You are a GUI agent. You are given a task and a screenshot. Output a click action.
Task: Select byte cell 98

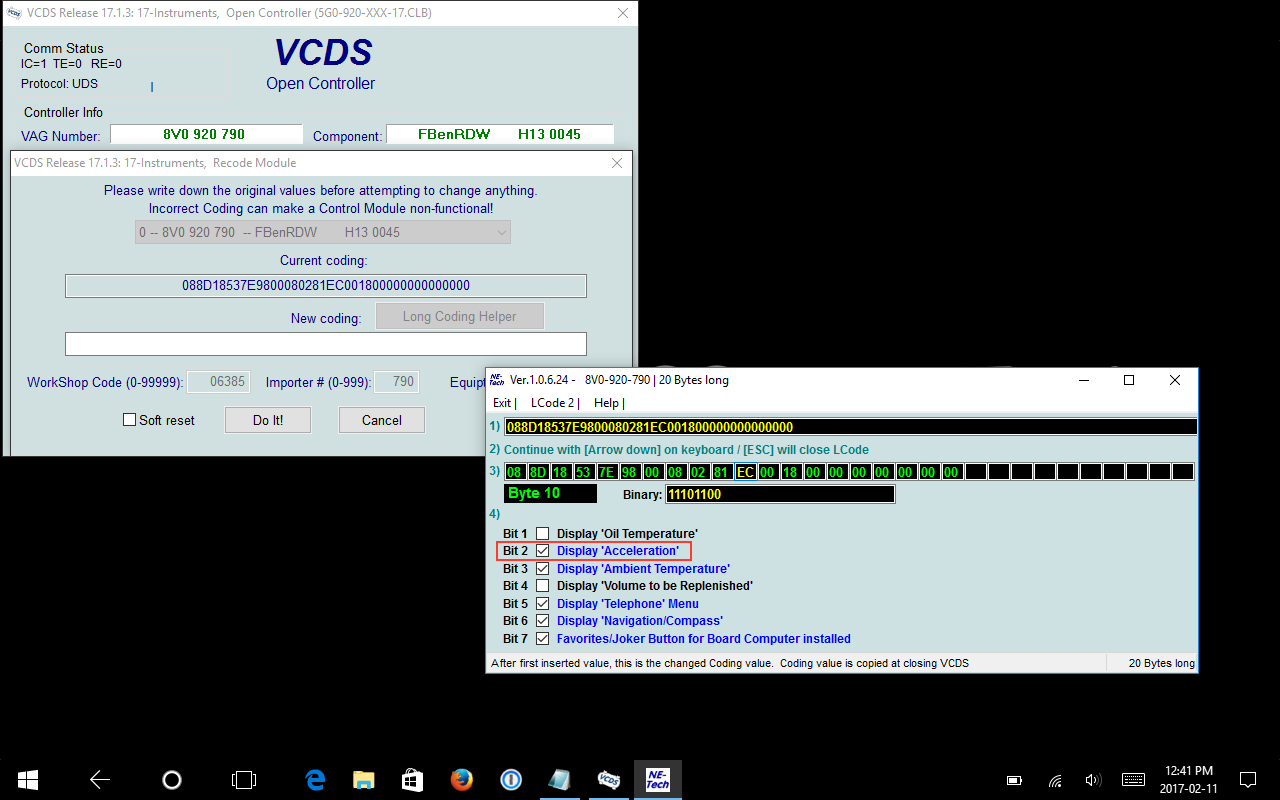630,472
